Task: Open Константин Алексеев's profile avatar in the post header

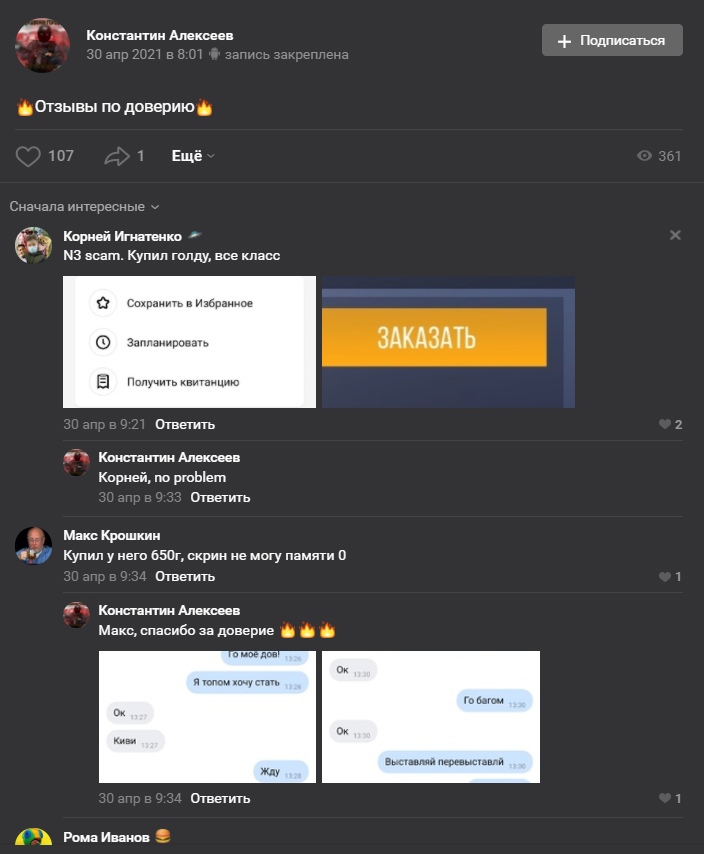Action: [x=42, y=45]
